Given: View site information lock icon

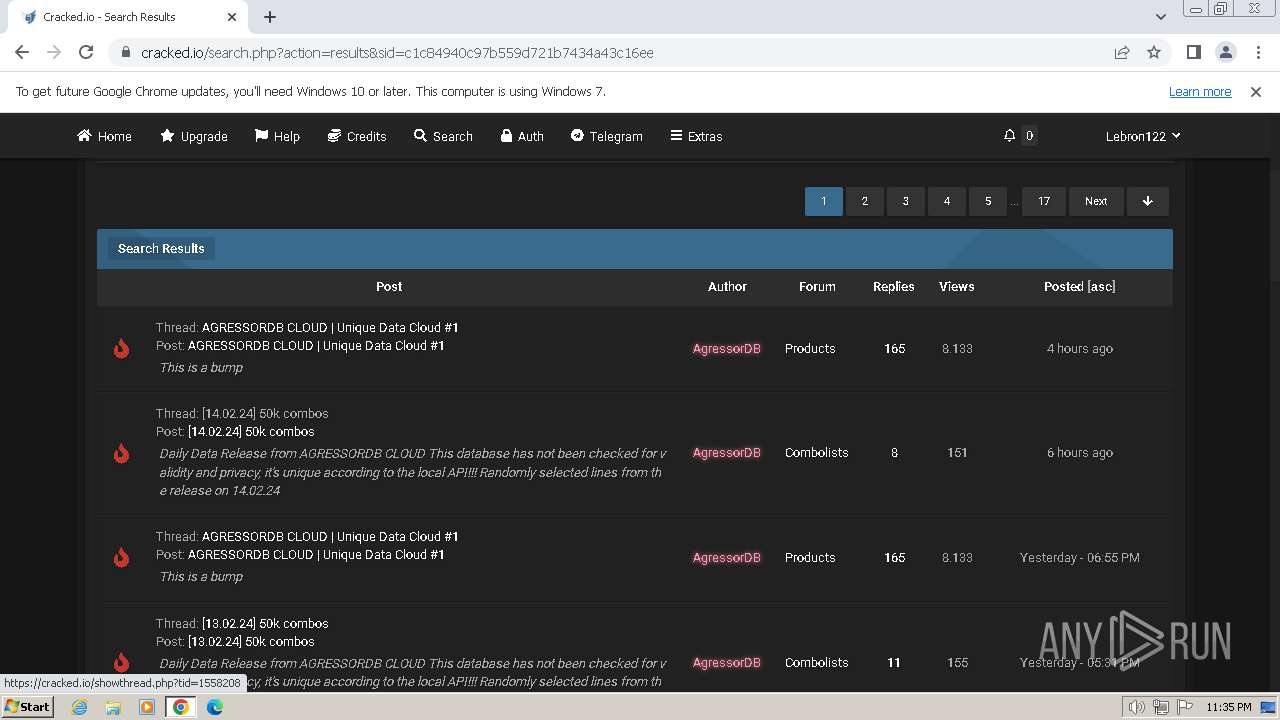Looking at the screenshot, I should pos(125,53).
